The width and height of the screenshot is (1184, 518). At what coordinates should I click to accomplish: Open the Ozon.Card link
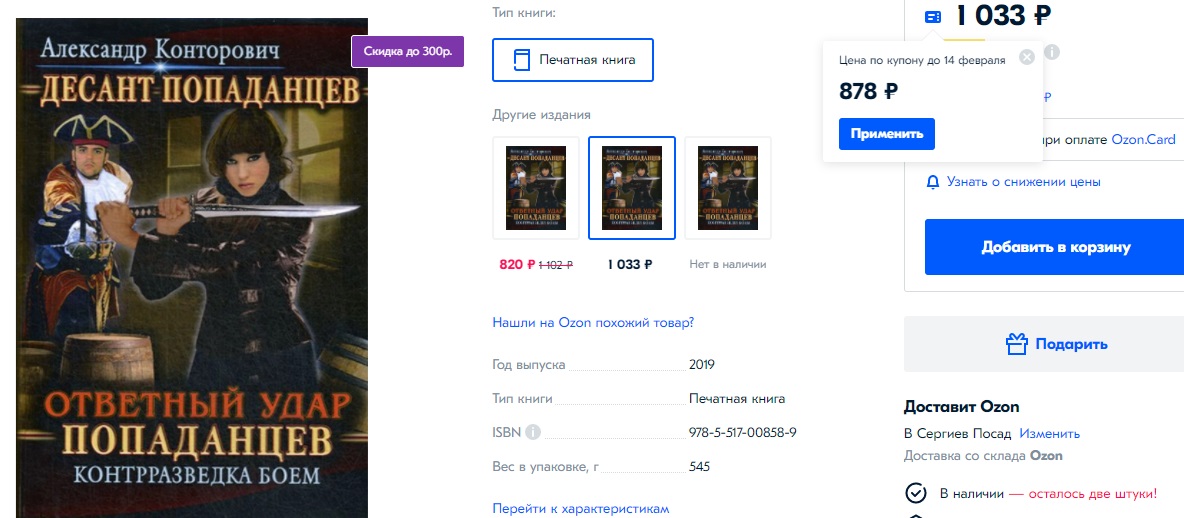[x=1143, y=140]
